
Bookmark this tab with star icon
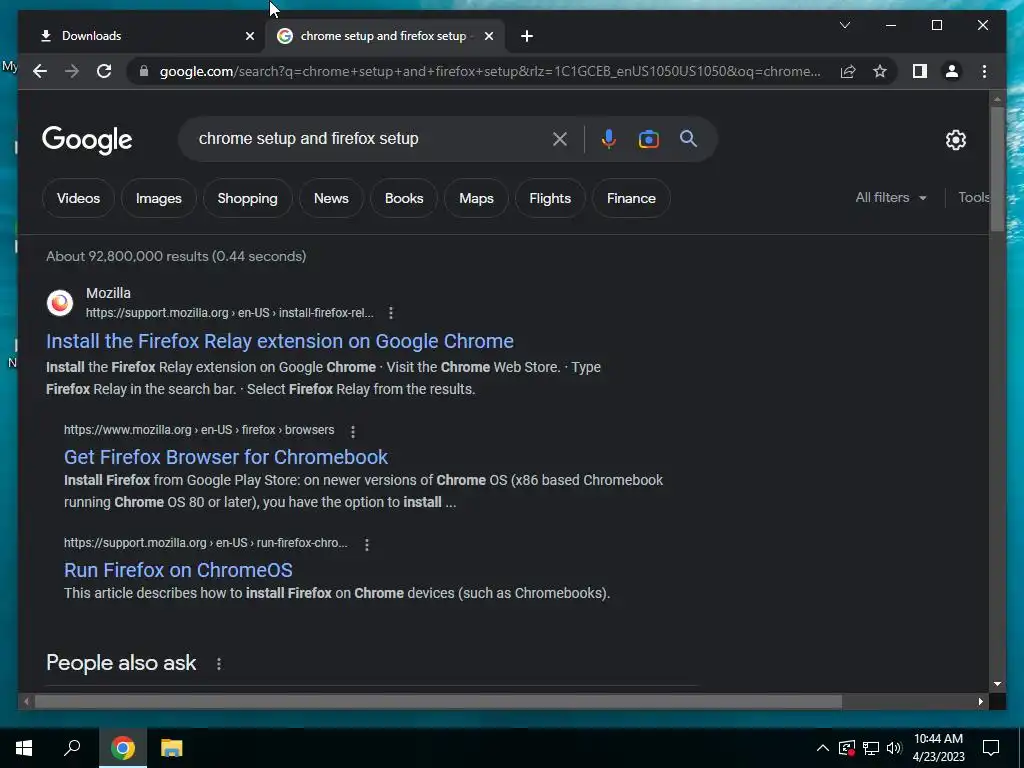click(880, 71)
